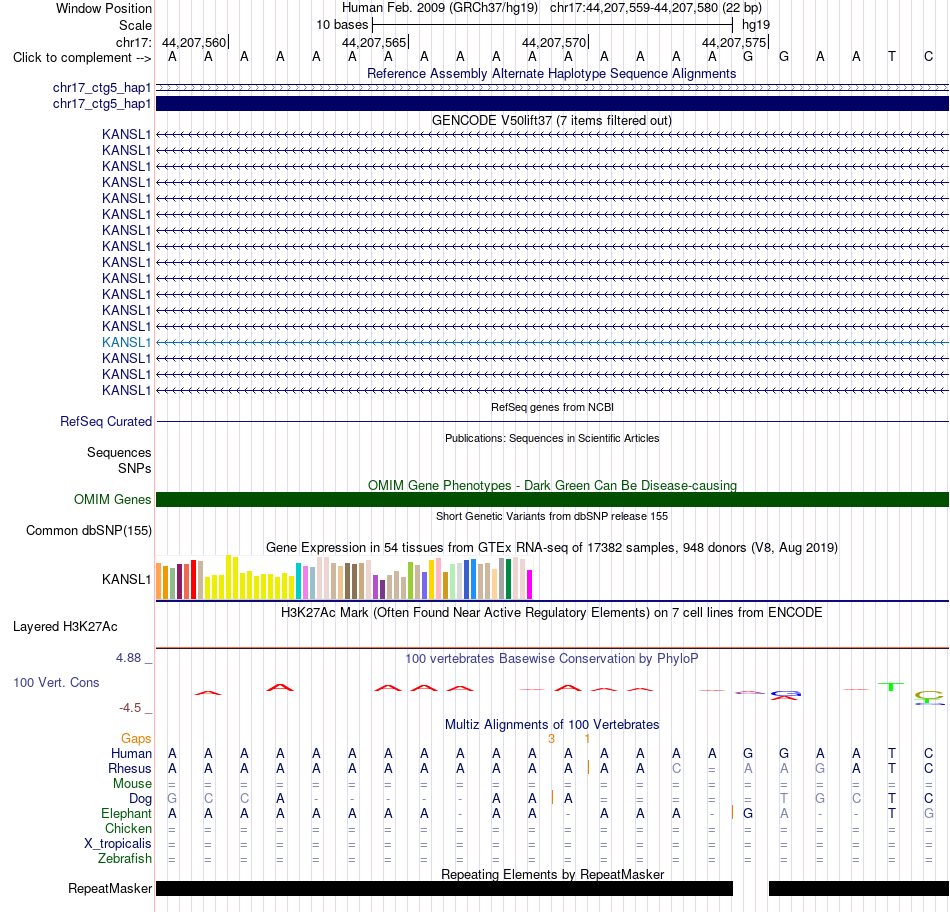The image size is (950, 912).
Task: Click the Rhesus species label
Action: (130, 768)
